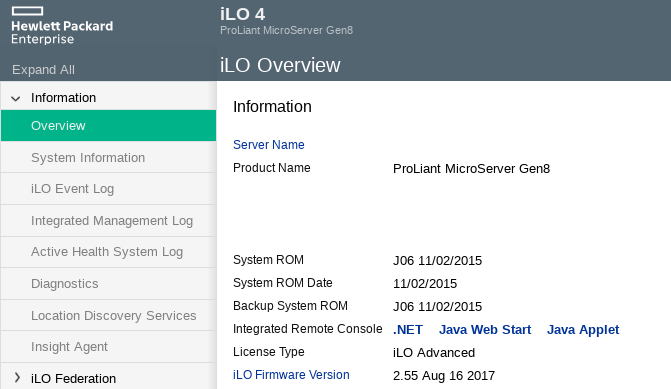Click the iLO Federation tree heading
This screenshot has height=389, width=671.
(x=73, y=378)
